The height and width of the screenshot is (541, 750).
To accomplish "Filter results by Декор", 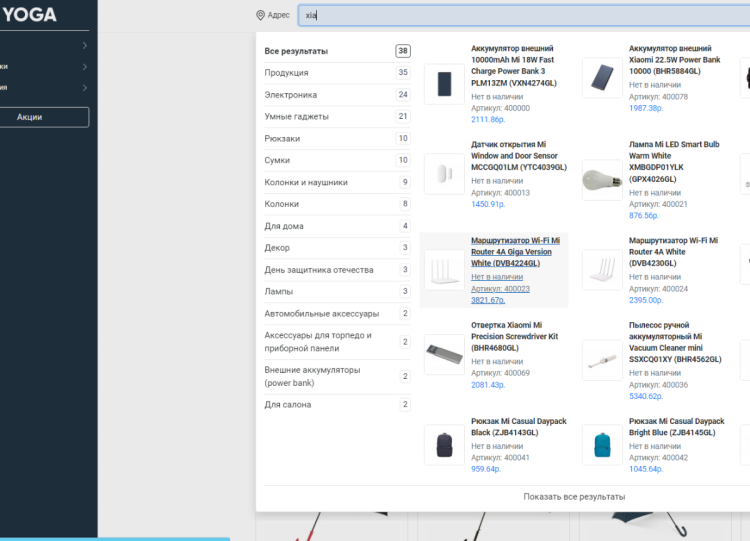I will click(x=337, y=248).
